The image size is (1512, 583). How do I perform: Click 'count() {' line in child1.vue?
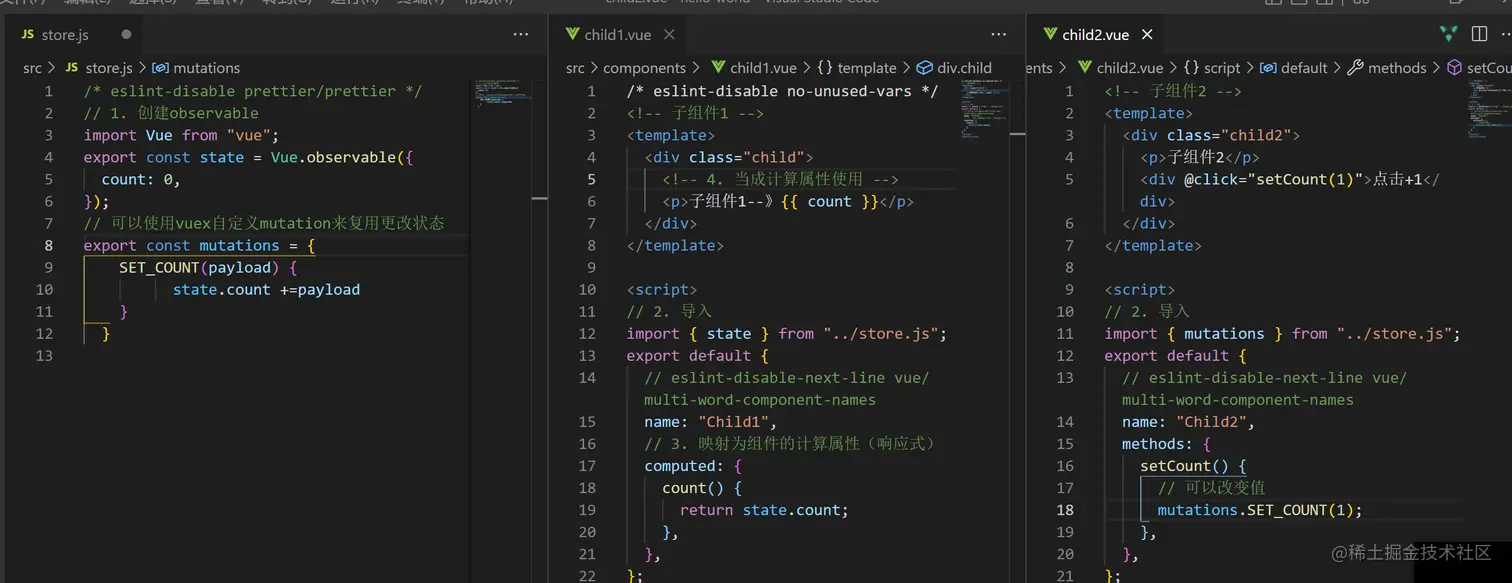[702, 487]
